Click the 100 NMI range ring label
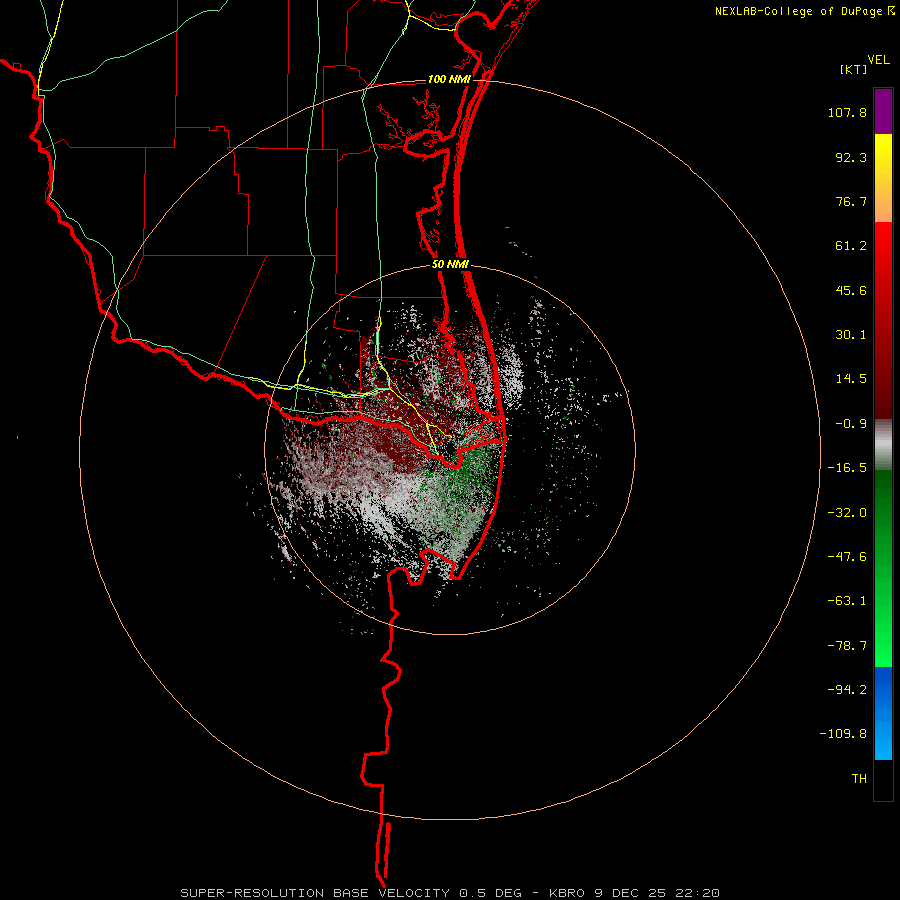The height and width of the screenshot is (900, 900). tap(449, 79)
